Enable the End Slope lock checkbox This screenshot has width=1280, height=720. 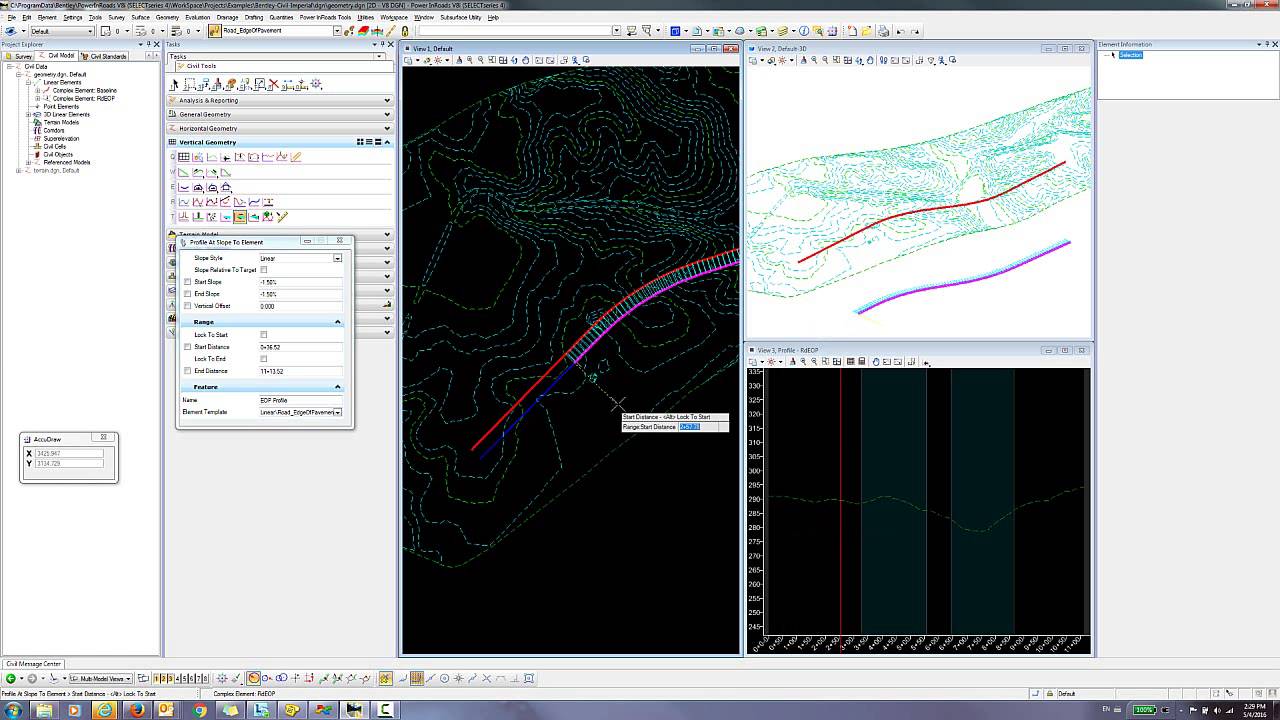187,294
